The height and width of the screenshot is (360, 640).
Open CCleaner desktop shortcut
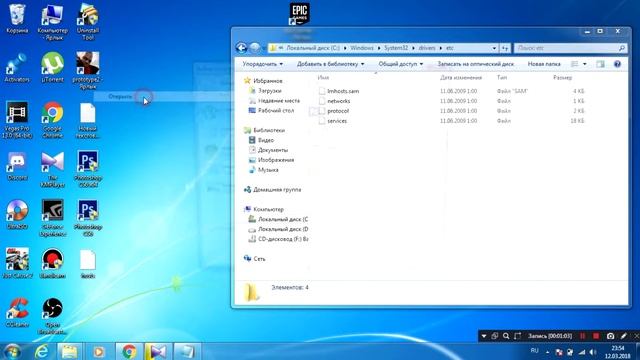tap(17, 313)
